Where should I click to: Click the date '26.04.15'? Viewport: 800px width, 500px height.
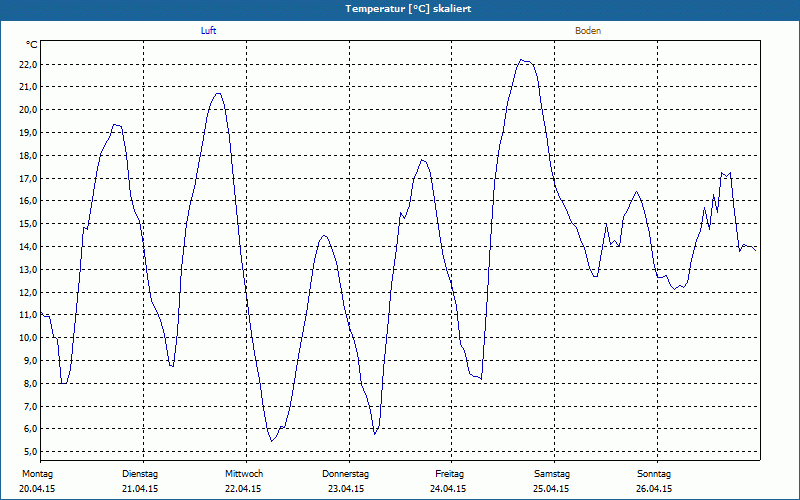[x=654, y=489]
